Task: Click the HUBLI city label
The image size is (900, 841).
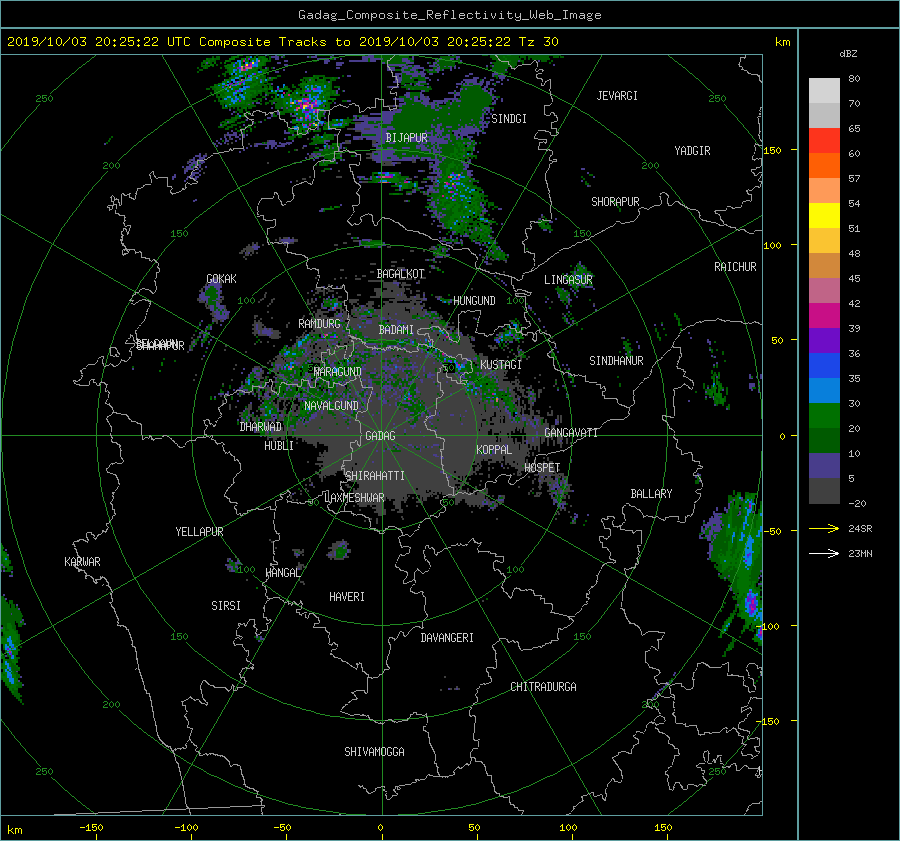Action: point(279,445)
